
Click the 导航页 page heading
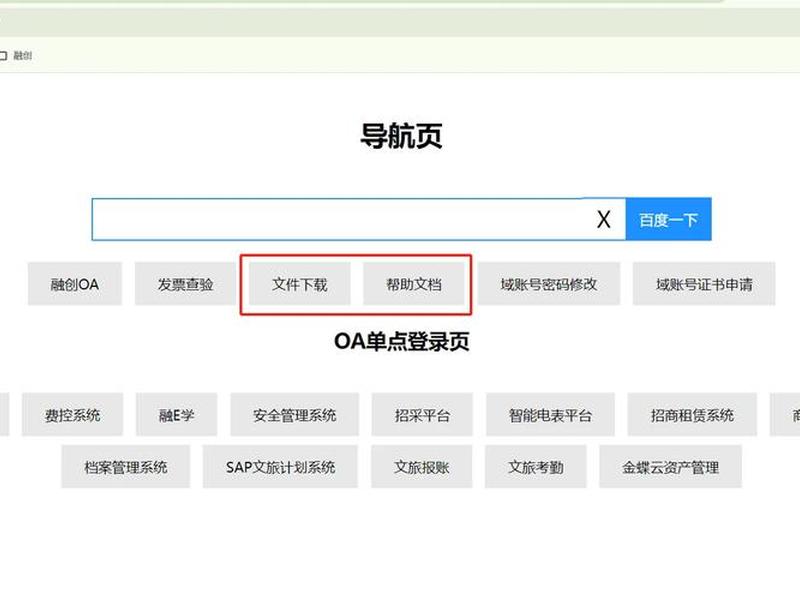(x=401, y=136)
